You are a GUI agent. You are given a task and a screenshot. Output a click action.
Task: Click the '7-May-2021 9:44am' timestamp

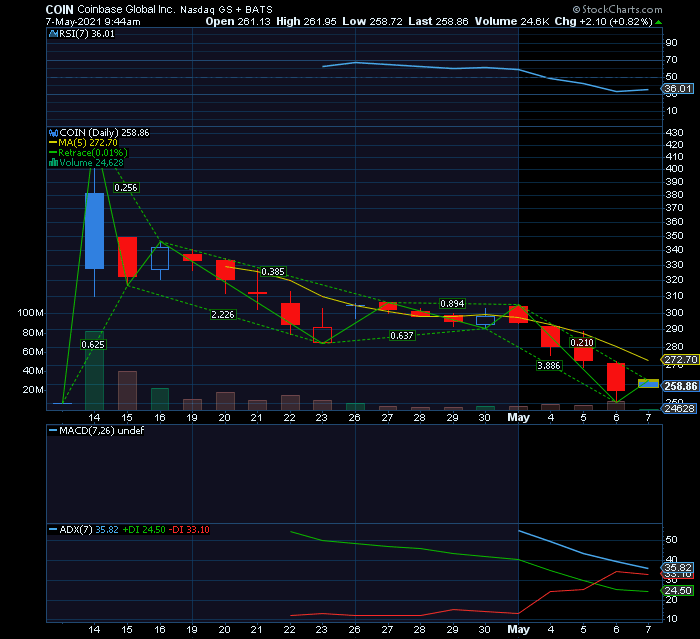pos(93,21)
